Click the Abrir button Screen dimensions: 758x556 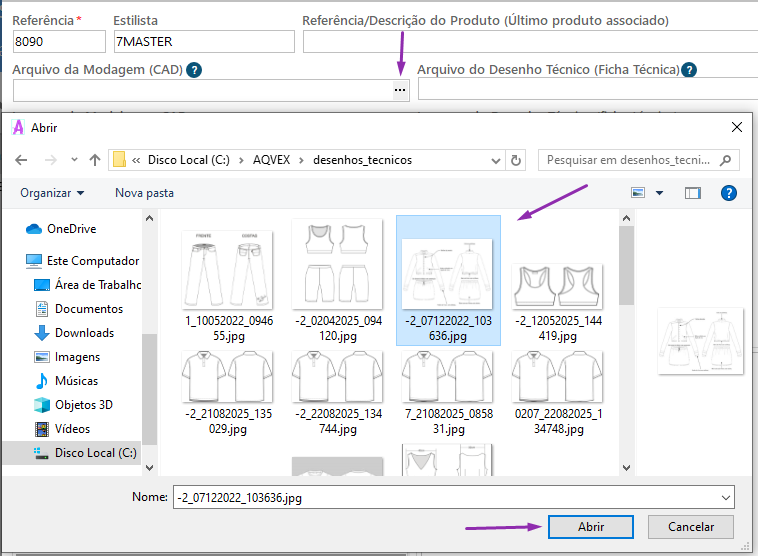point(590,527)
